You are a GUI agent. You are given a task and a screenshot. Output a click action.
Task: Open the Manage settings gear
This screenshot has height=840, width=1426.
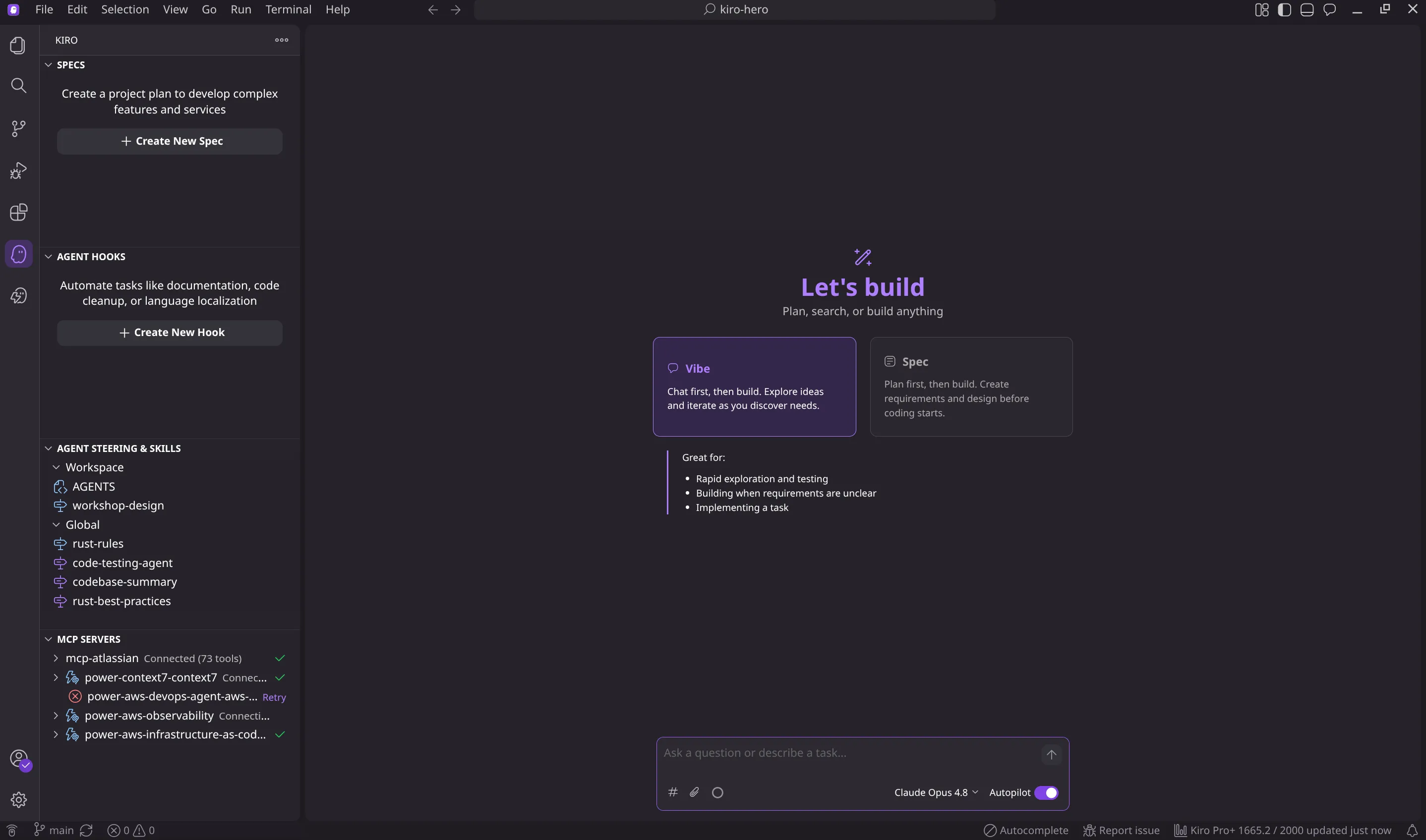pos(18,800)
